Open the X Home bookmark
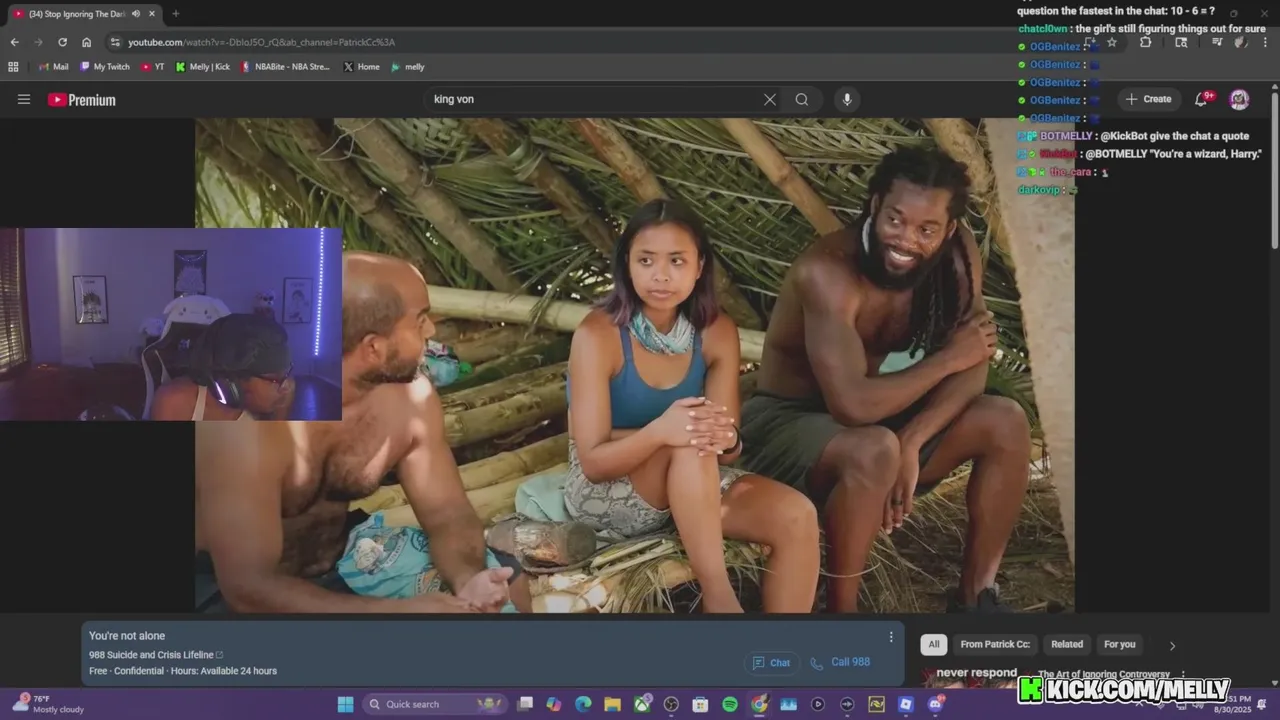This screenshot has height=720, width=1280. point(361,67)
